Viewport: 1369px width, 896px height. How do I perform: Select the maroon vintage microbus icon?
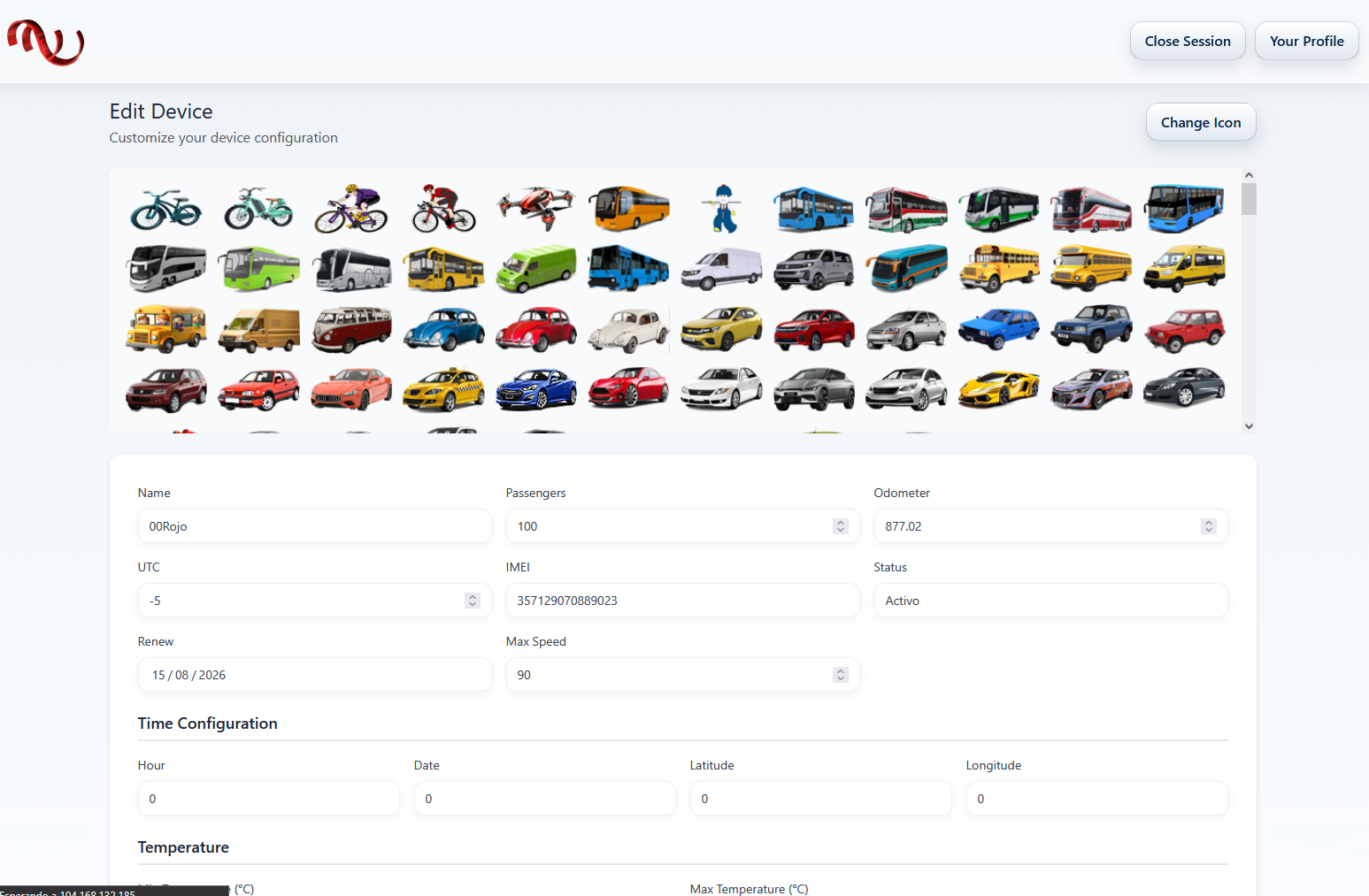coord(351,329)
